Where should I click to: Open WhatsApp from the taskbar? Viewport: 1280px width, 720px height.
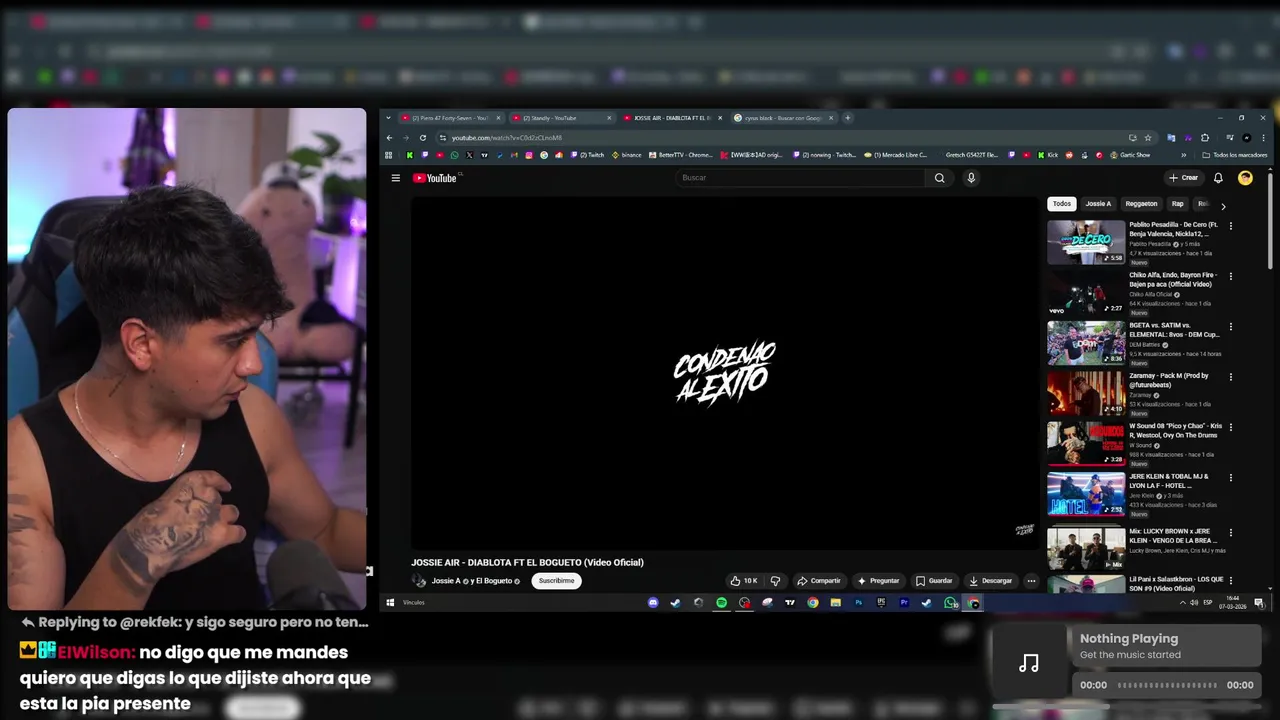pos(949,603)
